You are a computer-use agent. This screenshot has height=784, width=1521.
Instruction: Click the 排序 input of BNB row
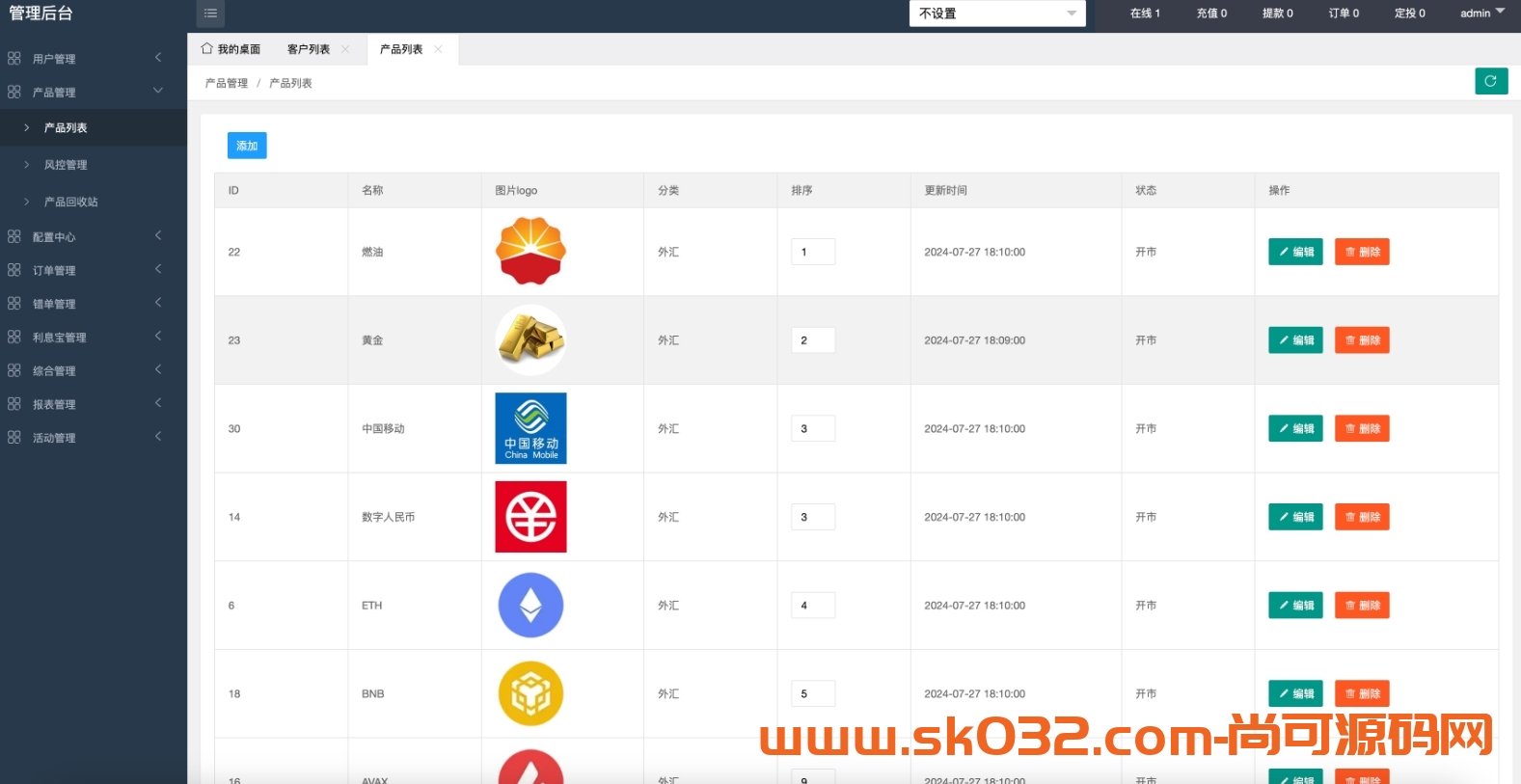click(x=813, y=693)
